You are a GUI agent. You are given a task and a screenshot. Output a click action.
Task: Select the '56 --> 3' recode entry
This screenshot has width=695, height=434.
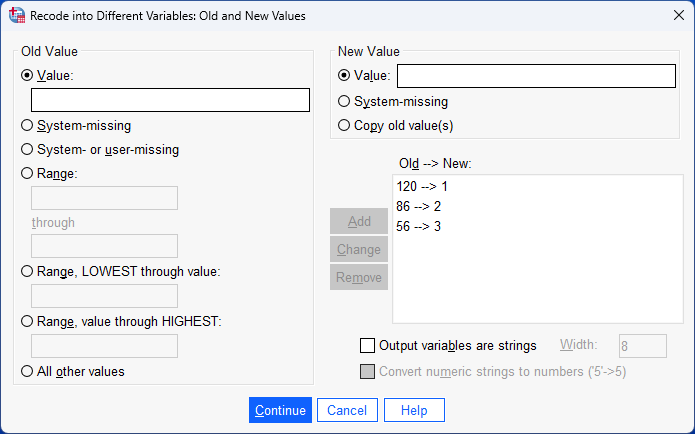point(418,226)
